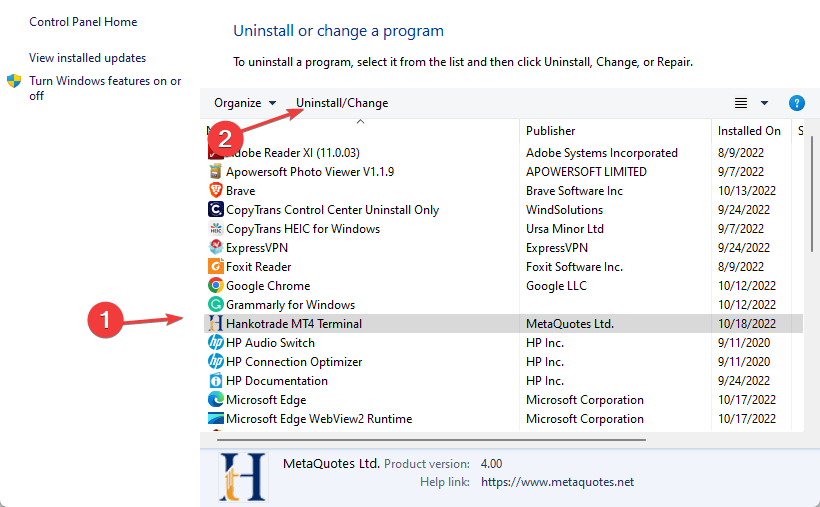Click install date 10/13/2022

pos(747,190)
